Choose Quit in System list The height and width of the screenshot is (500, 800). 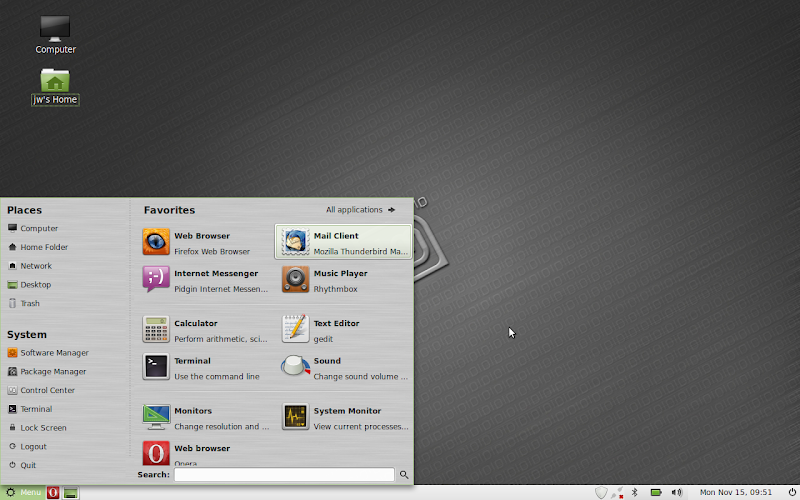22,465
